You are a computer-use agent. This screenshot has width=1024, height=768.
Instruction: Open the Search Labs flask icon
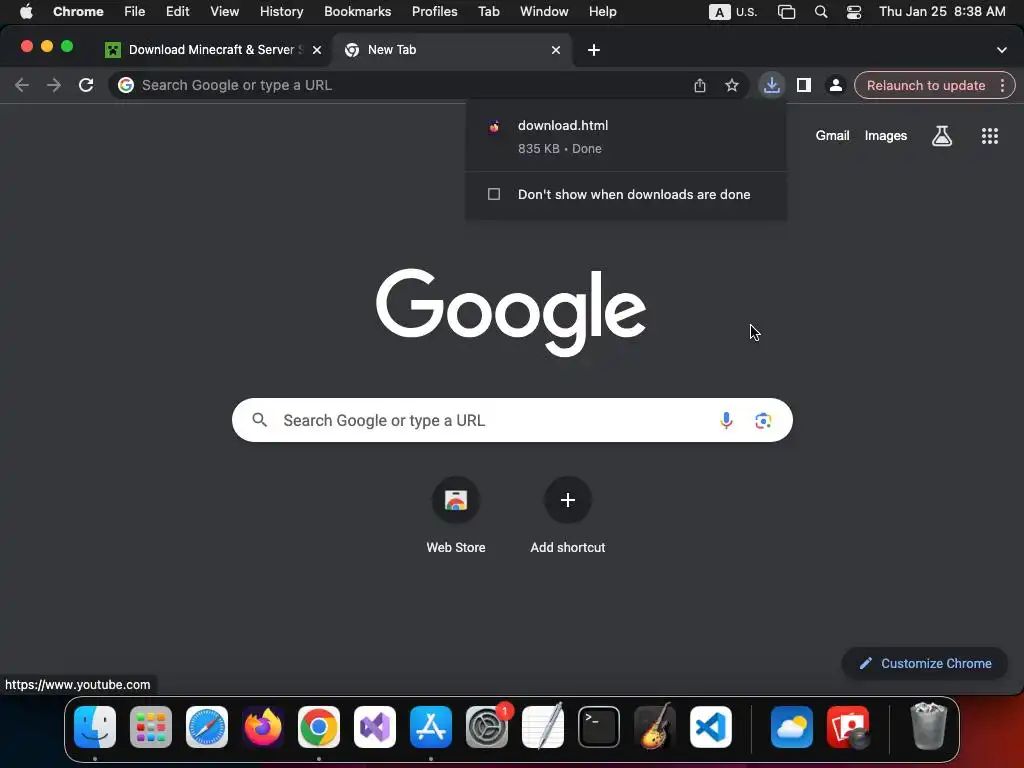[x=941, y=136]
